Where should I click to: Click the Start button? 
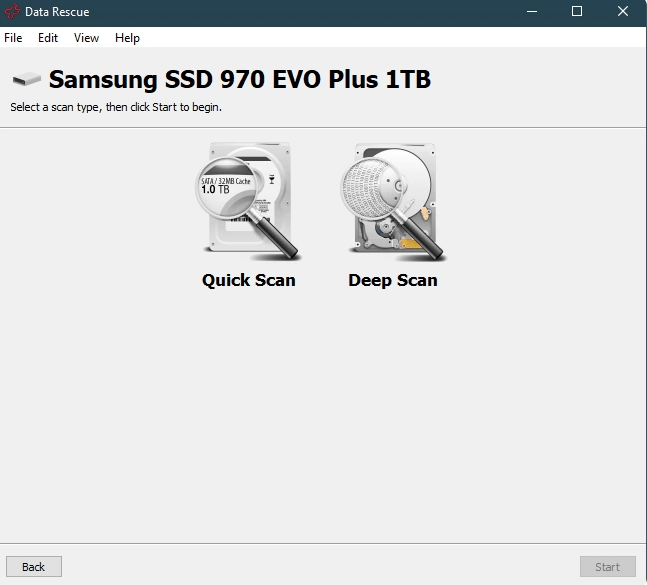tap(607, 566)
